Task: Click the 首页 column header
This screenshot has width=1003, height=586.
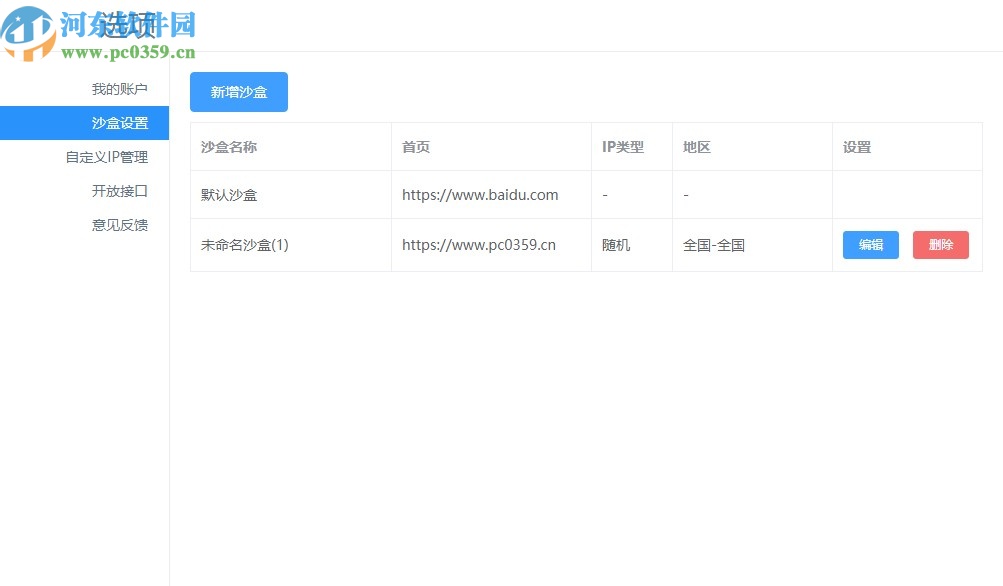Action: click(415, 147)
